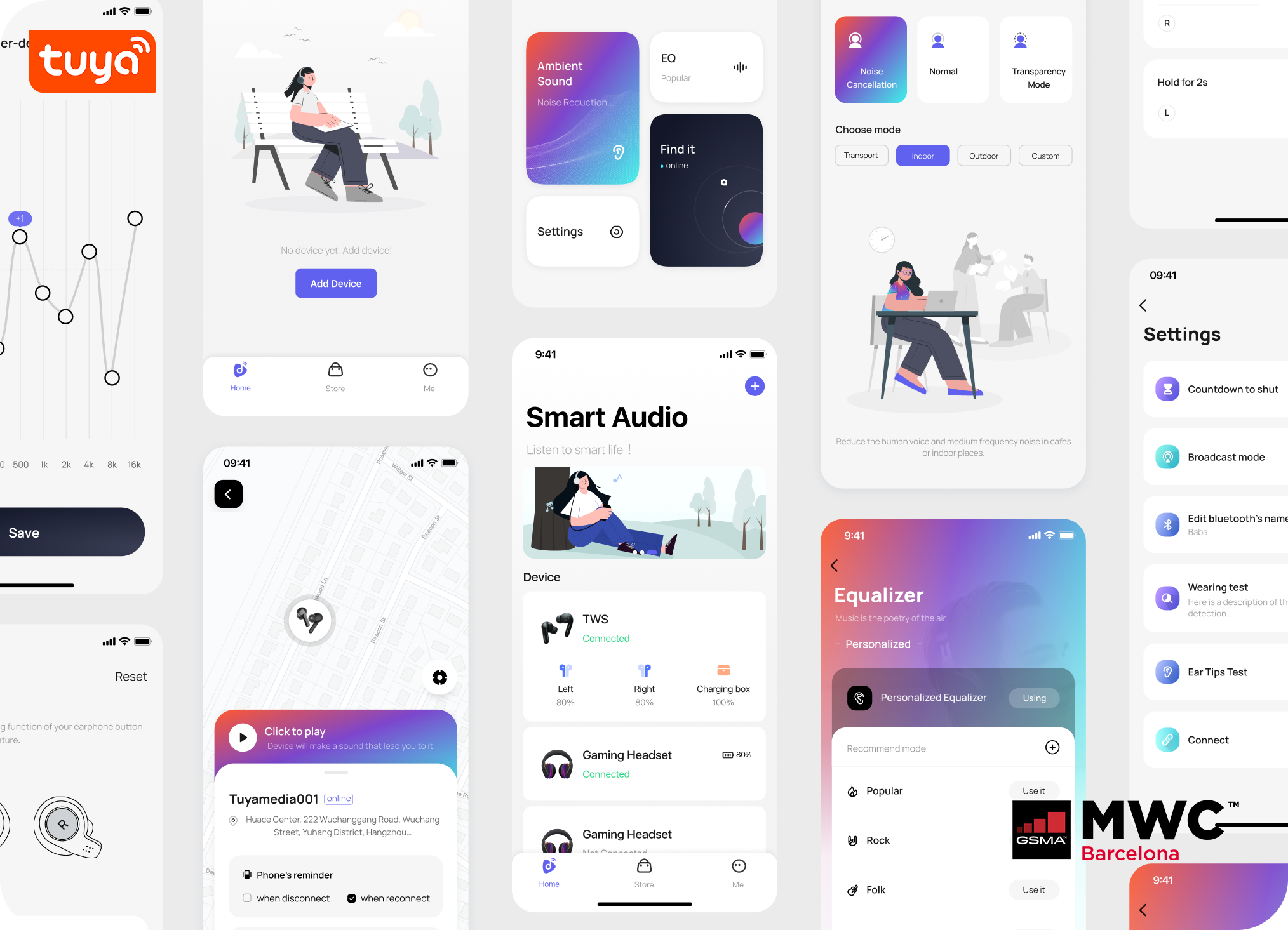Select the Transparency Mode icon
1288x930 pixels.
pos(1021,41)
